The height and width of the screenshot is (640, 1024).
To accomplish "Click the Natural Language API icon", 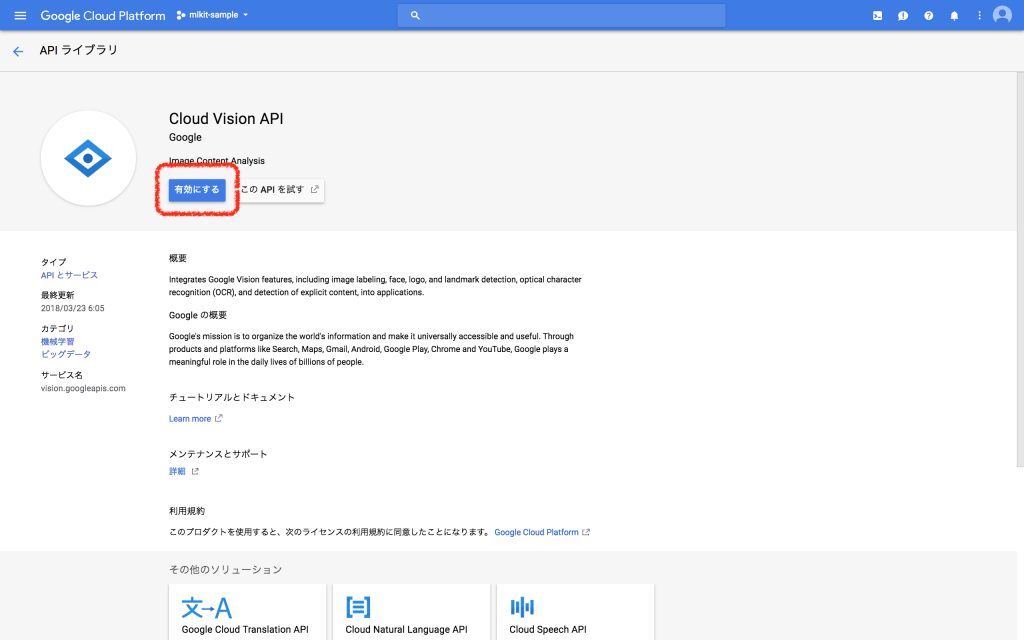I will pyautogui.click(x=358, y=607).
